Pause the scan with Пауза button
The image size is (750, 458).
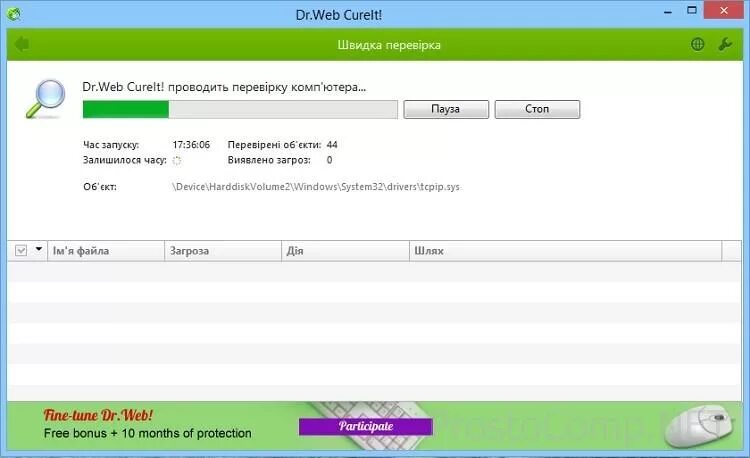pyautogui.click(x=446, y=109)
